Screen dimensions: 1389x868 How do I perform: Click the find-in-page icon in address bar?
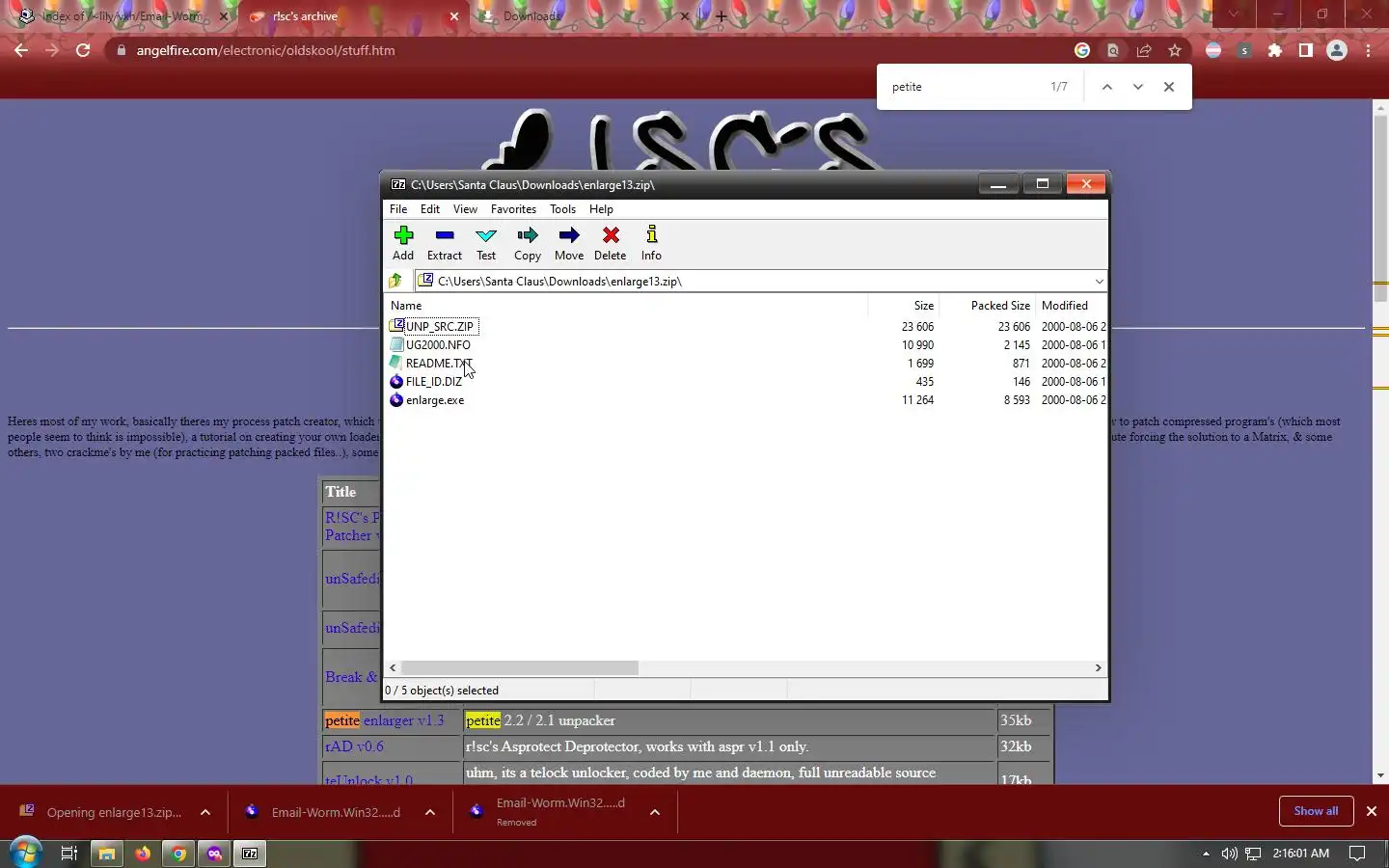(1113, 50)
